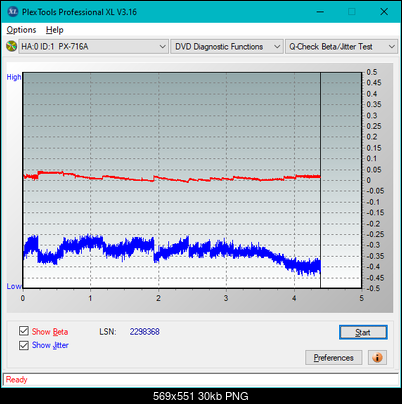Screen dimensions: 402x404
Task: Open the Options menu
Action: (x=21, y=30)
